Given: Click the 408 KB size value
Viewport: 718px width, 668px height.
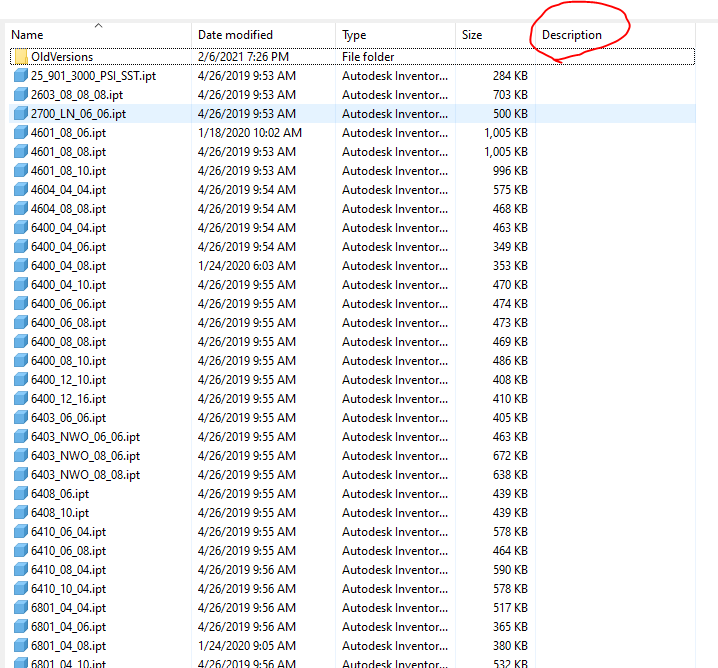Looking at the screenshot, I should click(x=510, y=380).
